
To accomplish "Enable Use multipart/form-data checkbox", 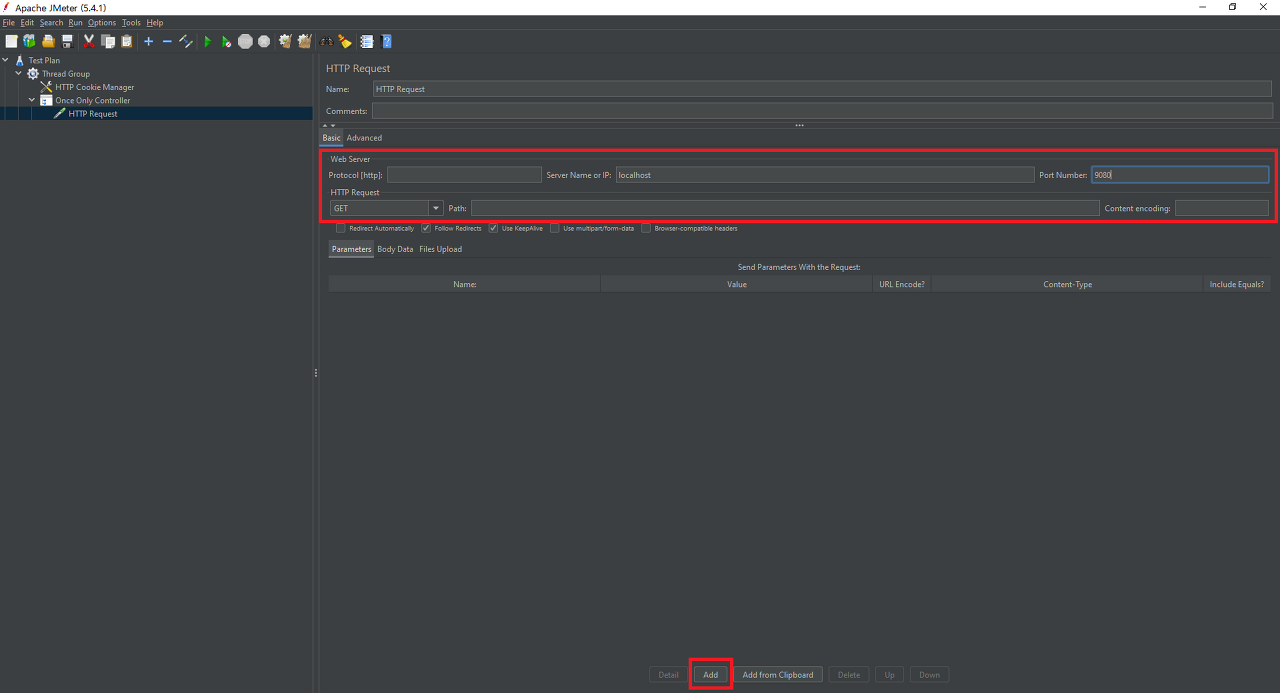I will [x=555, y=228].
